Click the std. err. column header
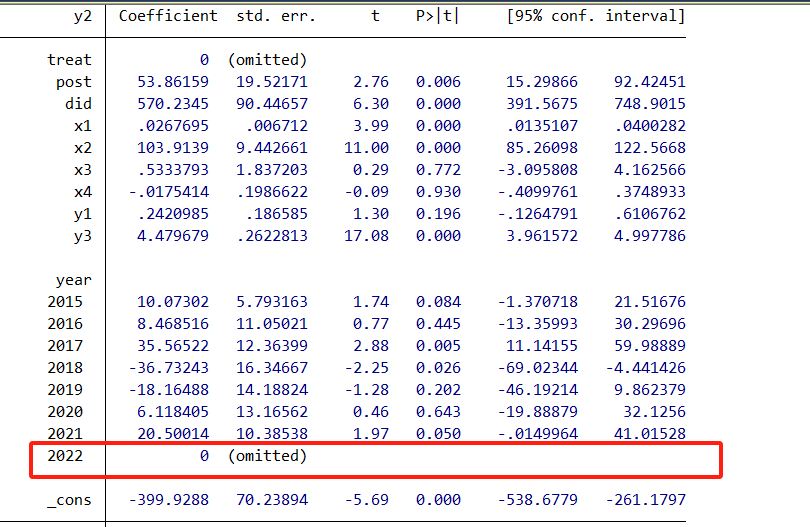Viewport: 810px width, 527px height. 276,16
